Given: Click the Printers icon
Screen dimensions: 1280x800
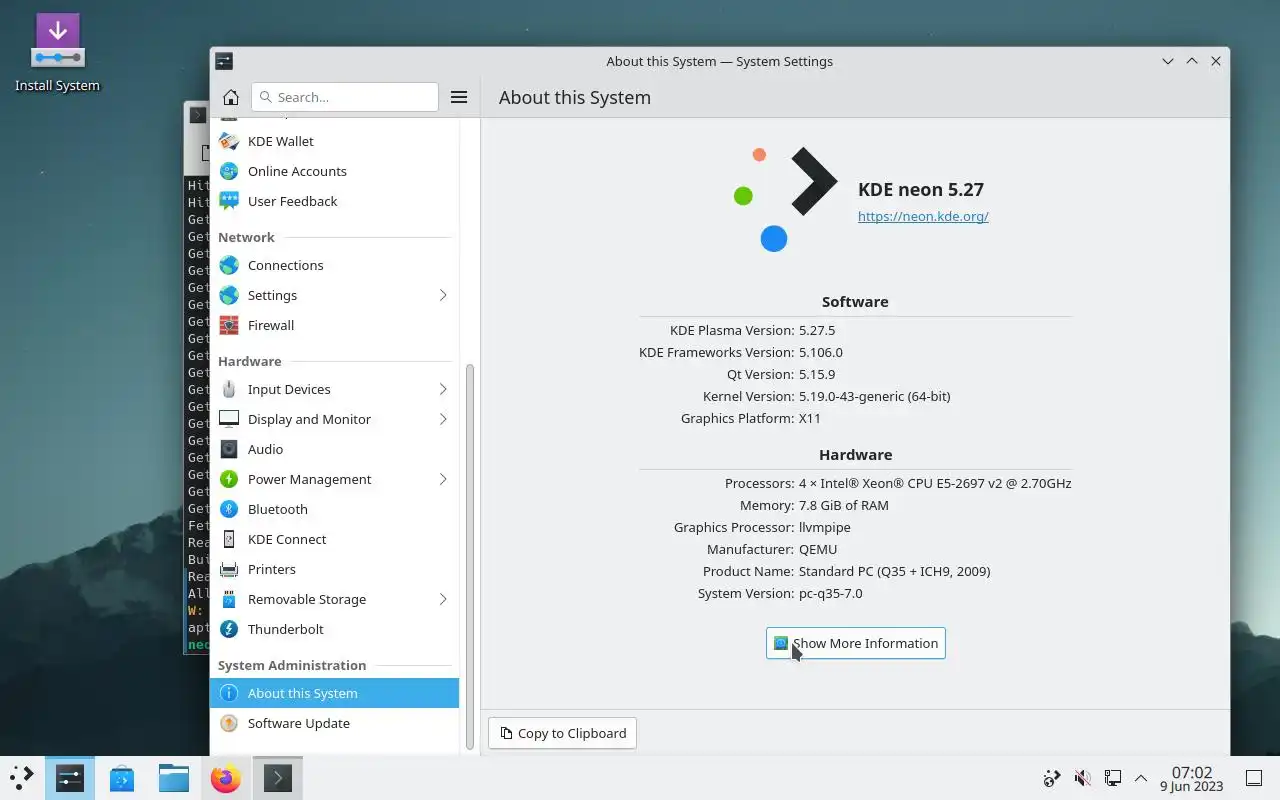Looking at the screenshot, I should [229, 569].
